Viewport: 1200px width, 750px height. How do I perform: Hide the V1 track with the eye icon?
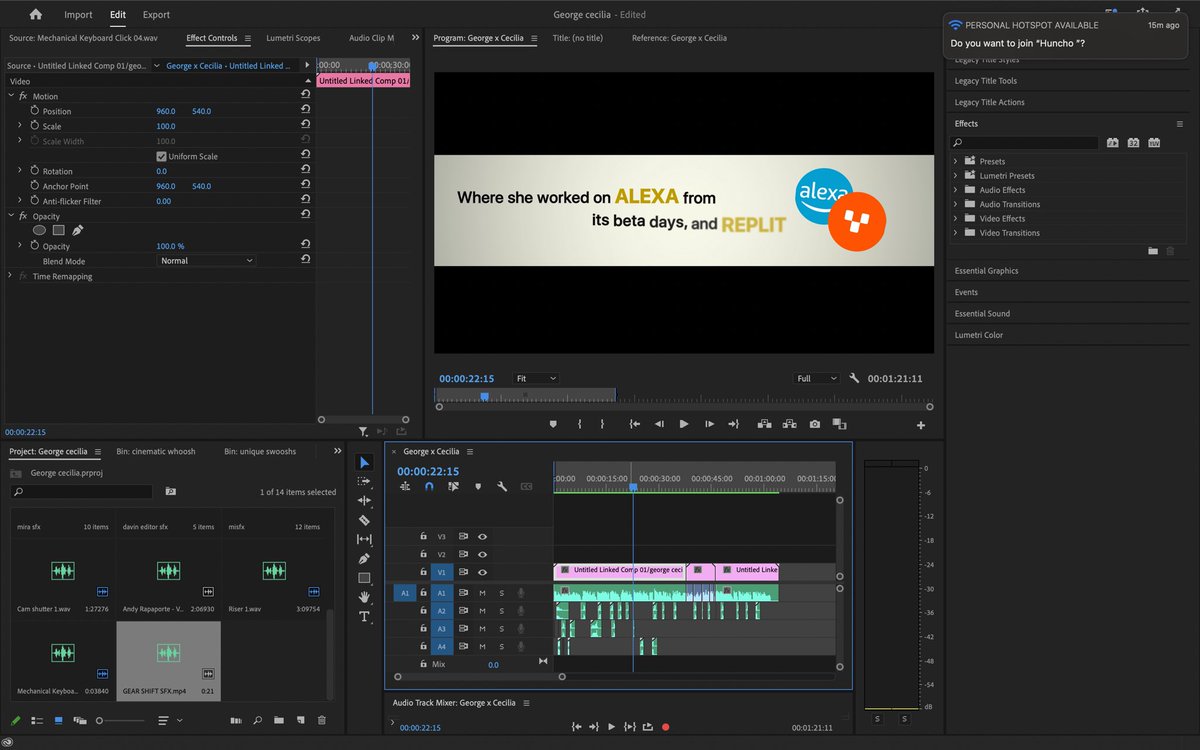click(482, 572)
